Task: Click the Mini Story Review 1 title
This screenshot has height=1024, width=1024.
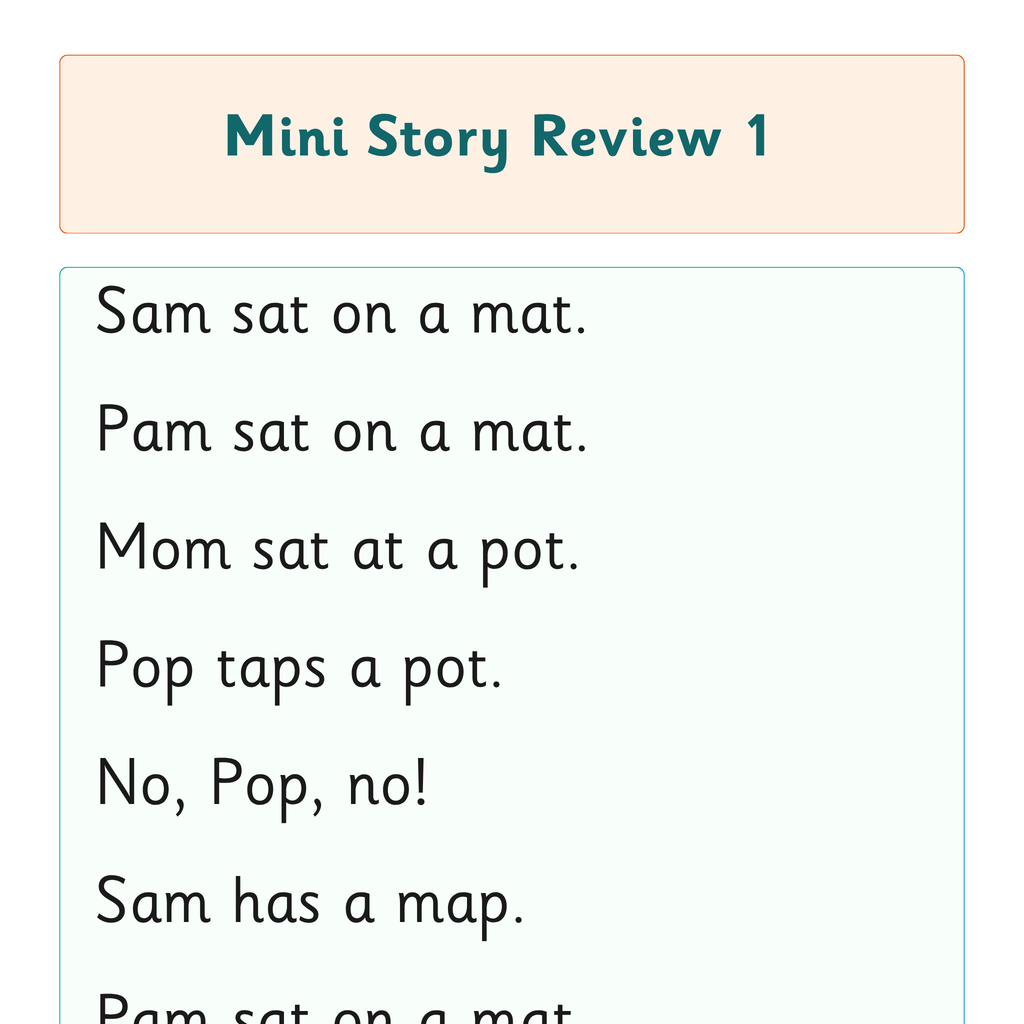Action: (x=496, y=139)
